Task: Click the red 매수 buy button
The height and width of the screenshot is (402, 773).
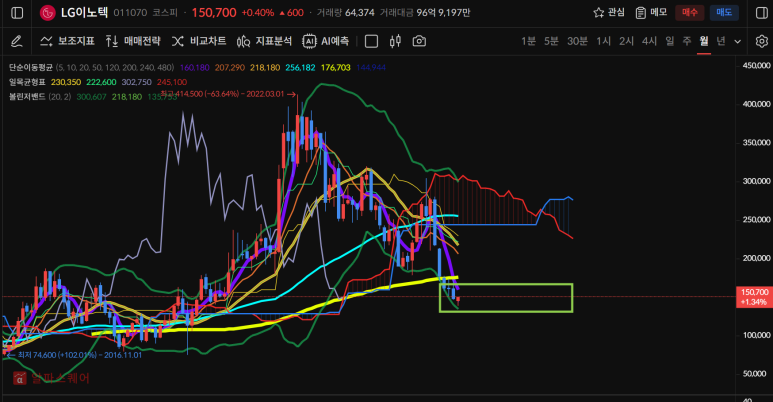Action: (690, 13)
